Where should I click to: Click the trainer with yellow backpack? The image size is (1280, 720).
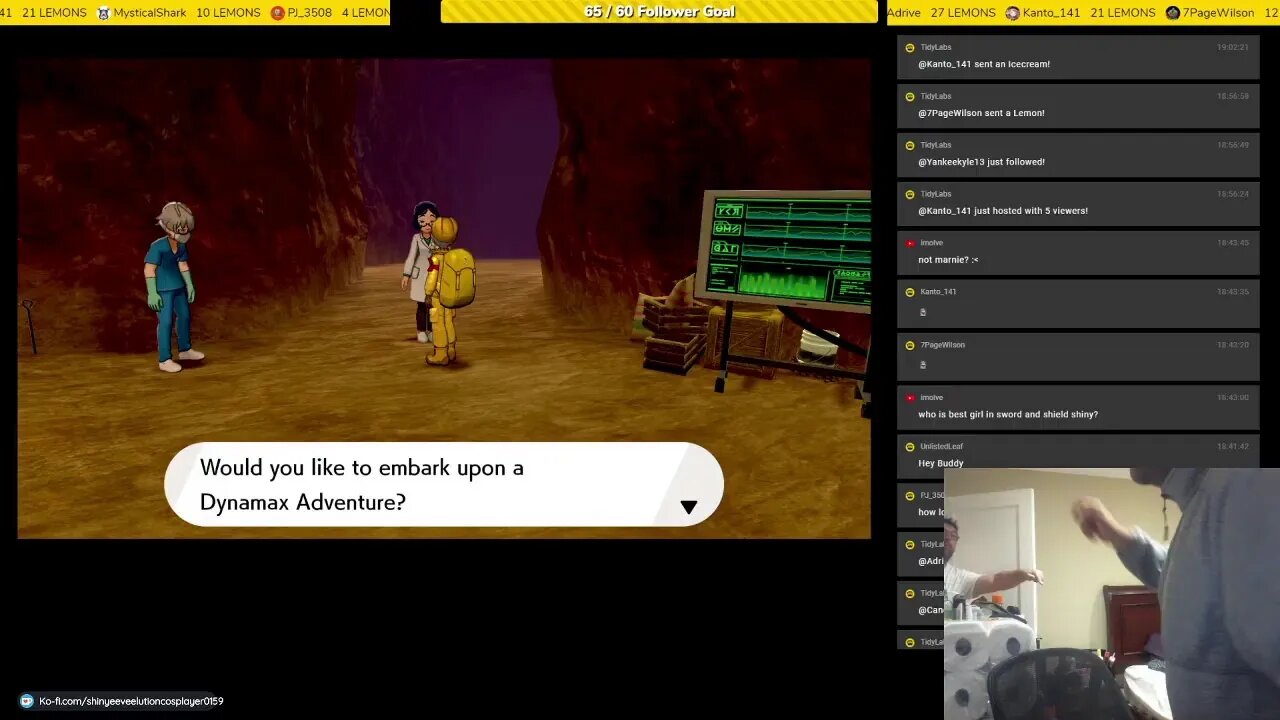[x=448, y=290]
